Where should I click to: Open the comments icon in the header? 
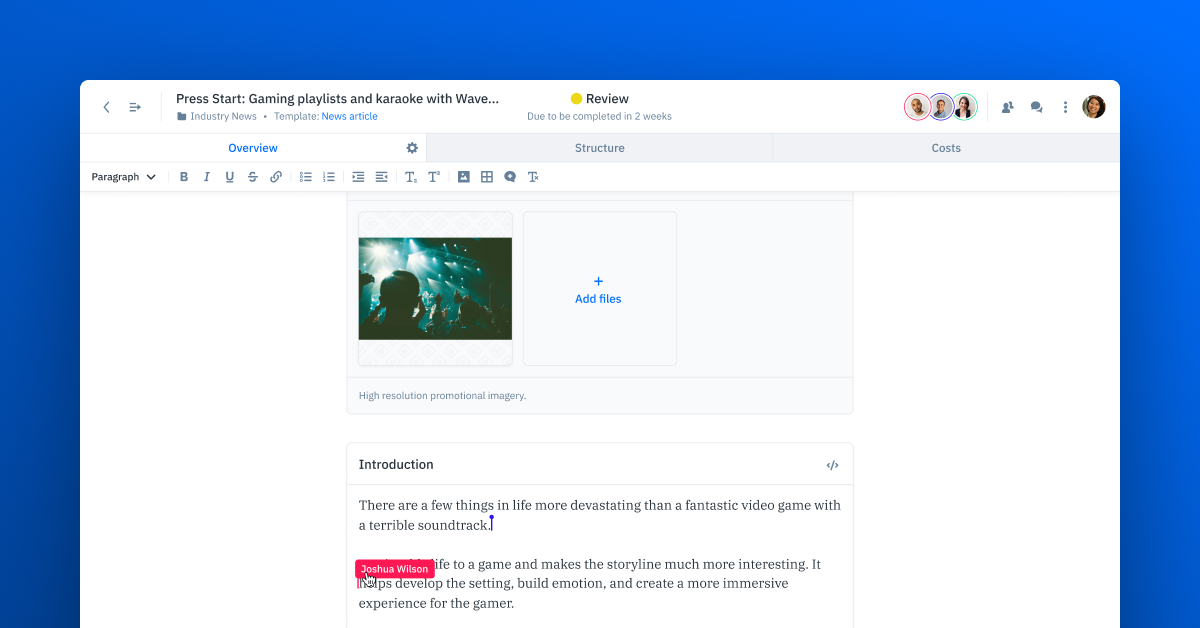pyautogui.click(x=1036, y=106)
